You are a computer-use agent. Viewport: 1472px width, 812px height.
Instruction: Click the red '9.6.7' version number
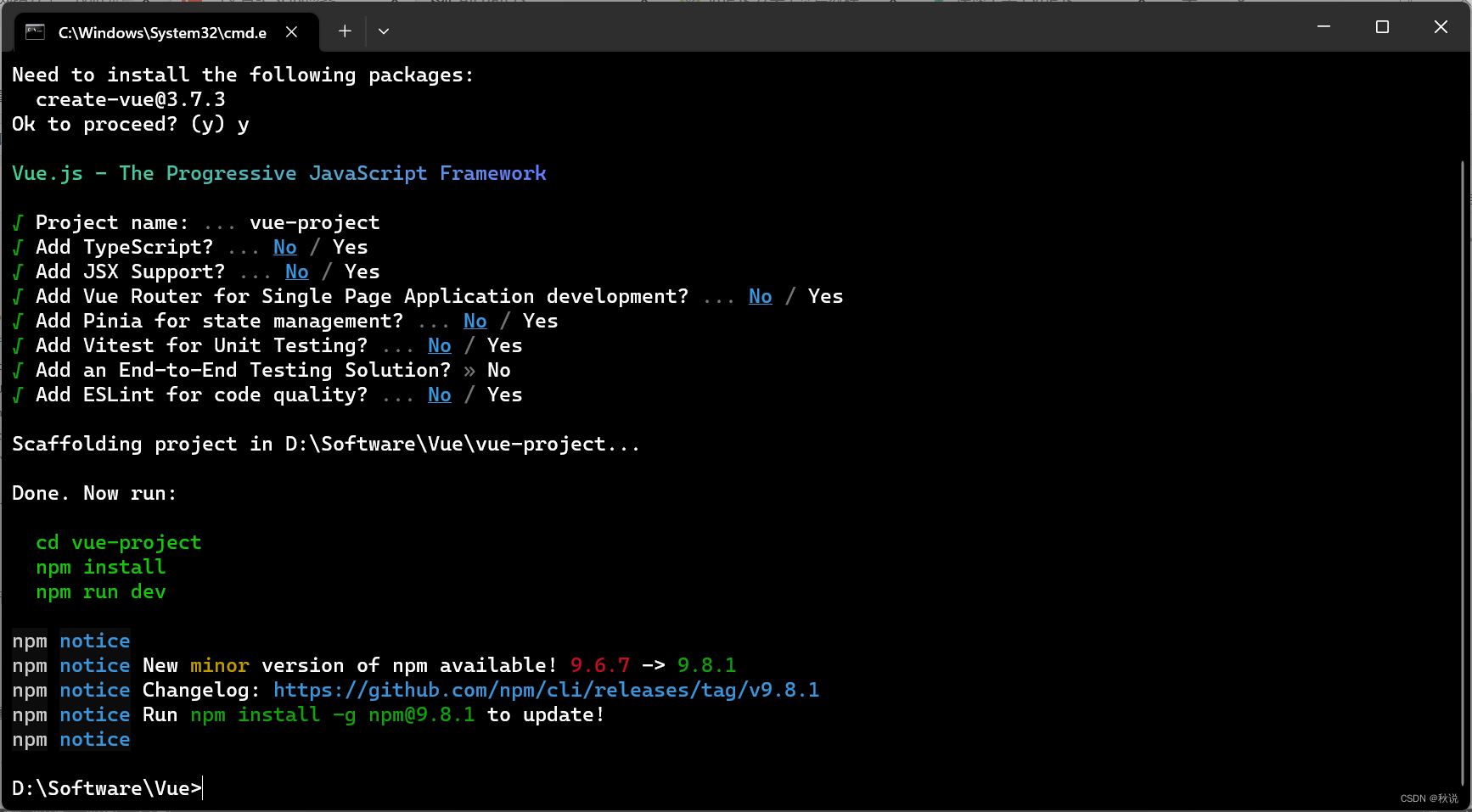pos(600,665)
